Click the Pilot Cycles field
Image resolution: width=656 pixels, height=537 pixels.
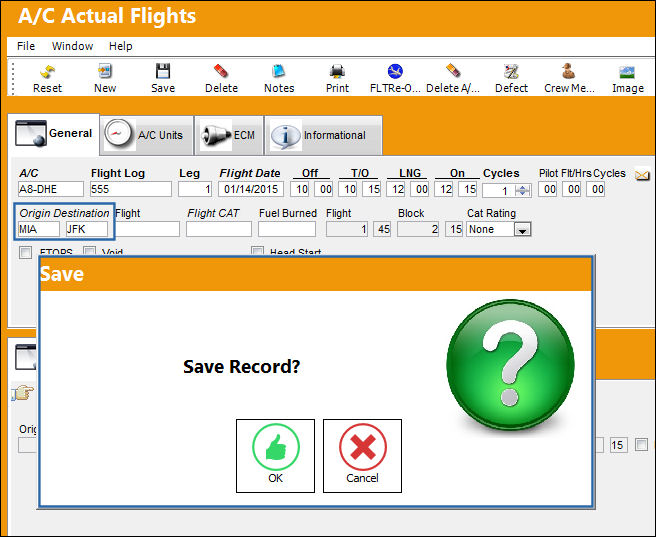point(596,189)
